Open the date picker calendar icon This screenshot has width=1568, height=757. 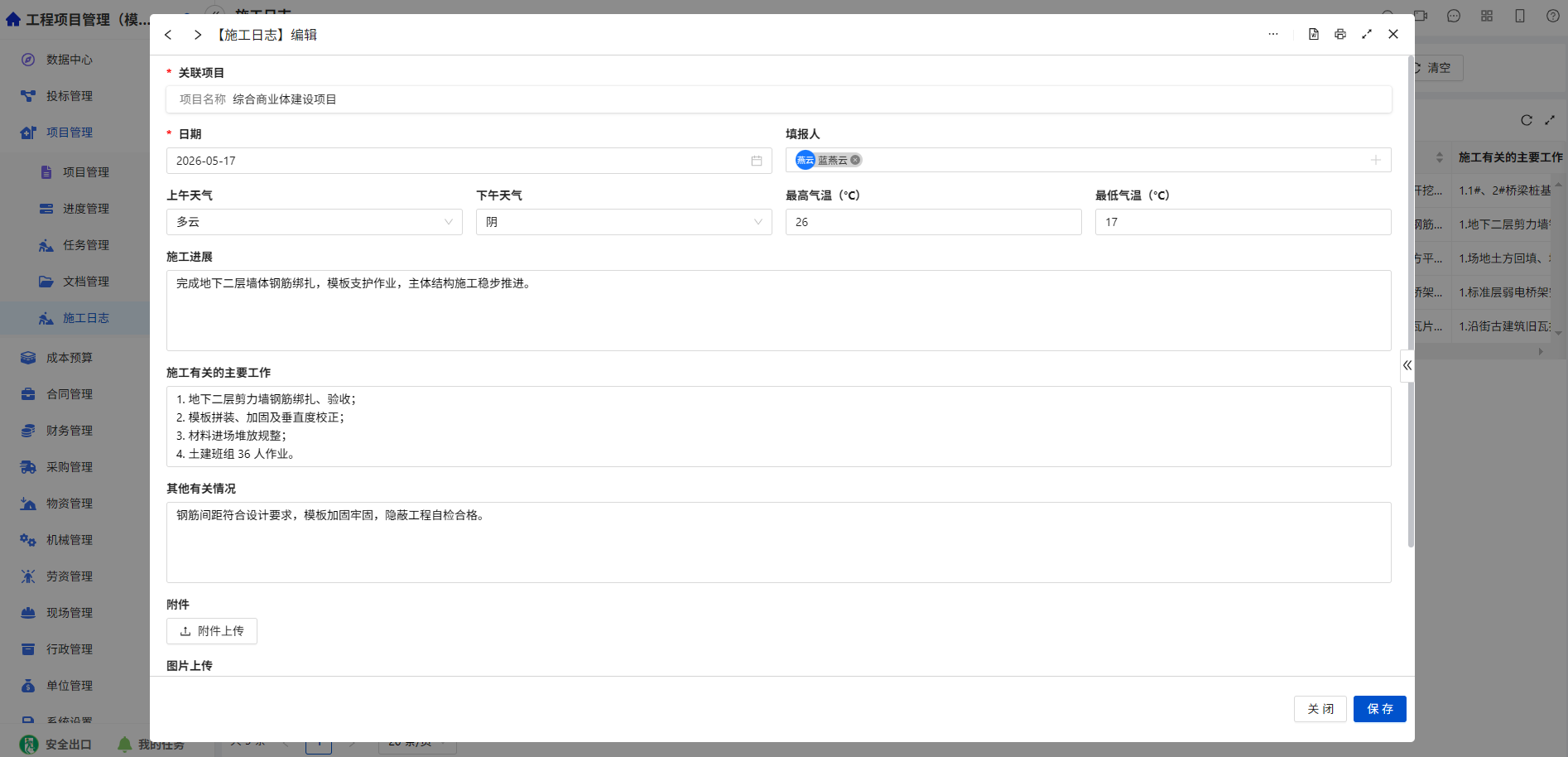click(757, 161)
